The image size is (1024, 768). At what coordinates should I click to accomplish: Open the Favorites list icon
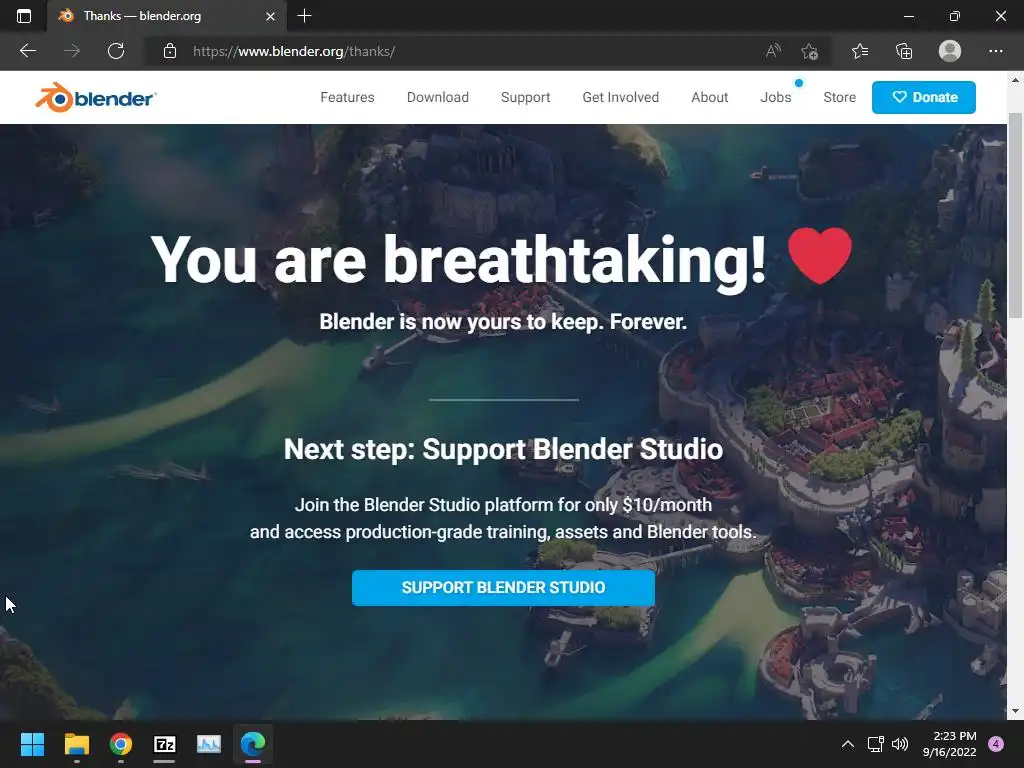point(860,51)
